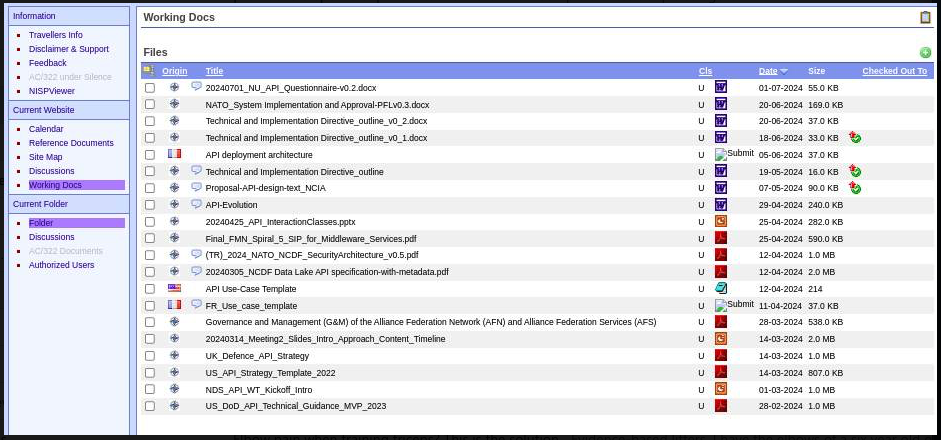The image size is (941, 440).
Task: Click the green add file icon
Action: [x=925, y=53]
